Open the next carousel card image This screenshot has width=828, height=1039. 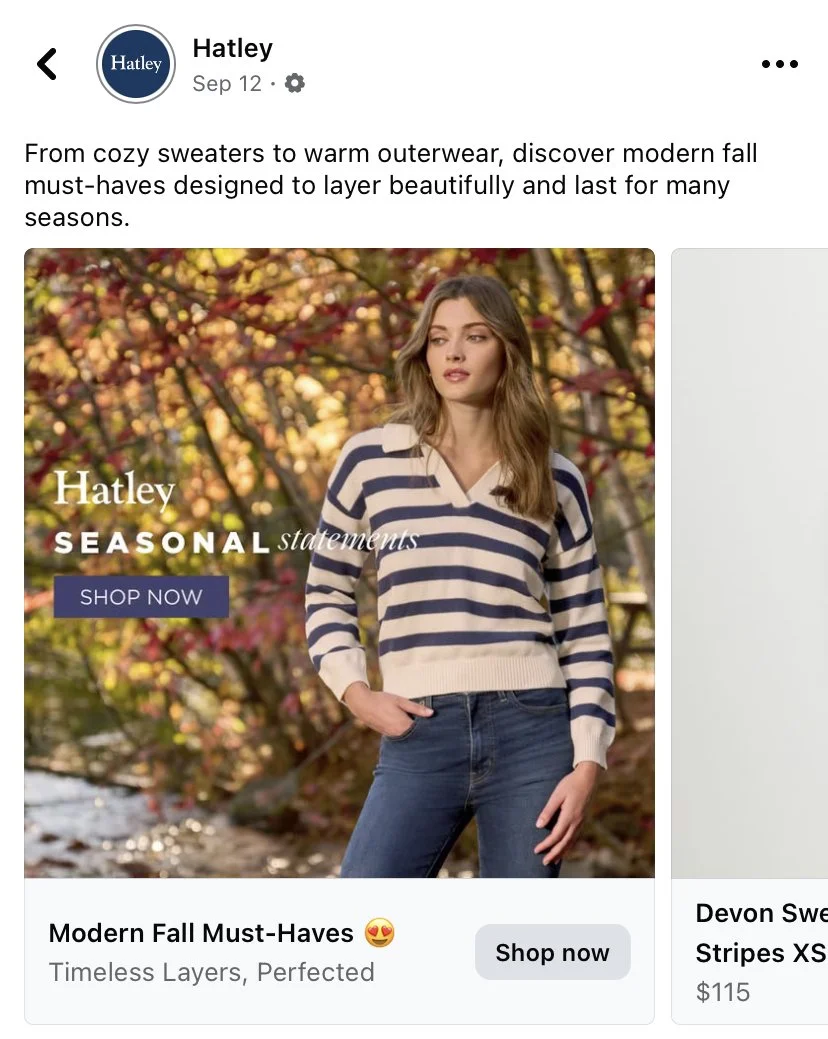[x=750, y=563]
